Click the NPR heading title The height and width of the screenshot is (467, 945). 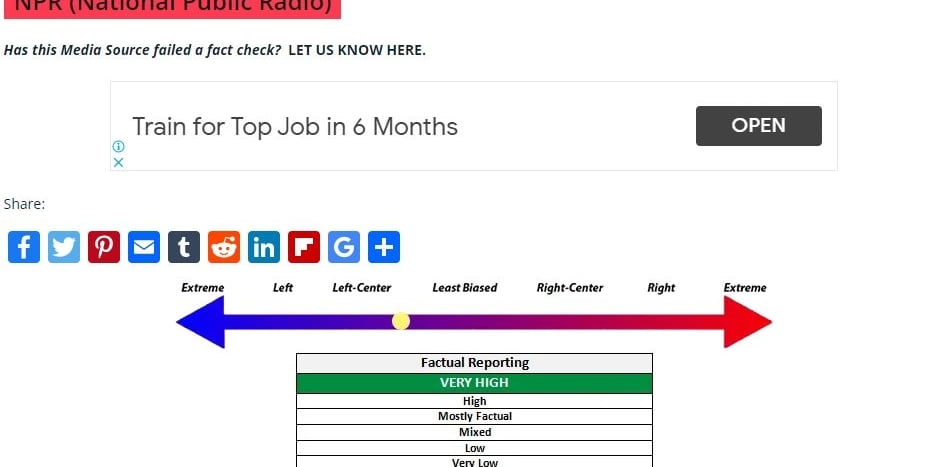[172, 6]
